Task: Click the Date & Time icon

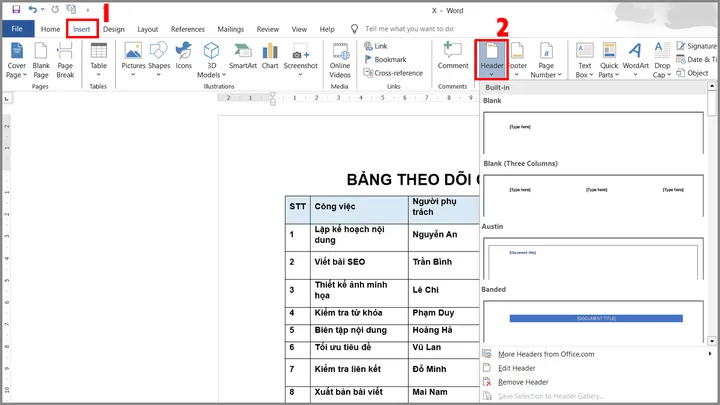Action: pyautogui.click(x=681, y=59)
